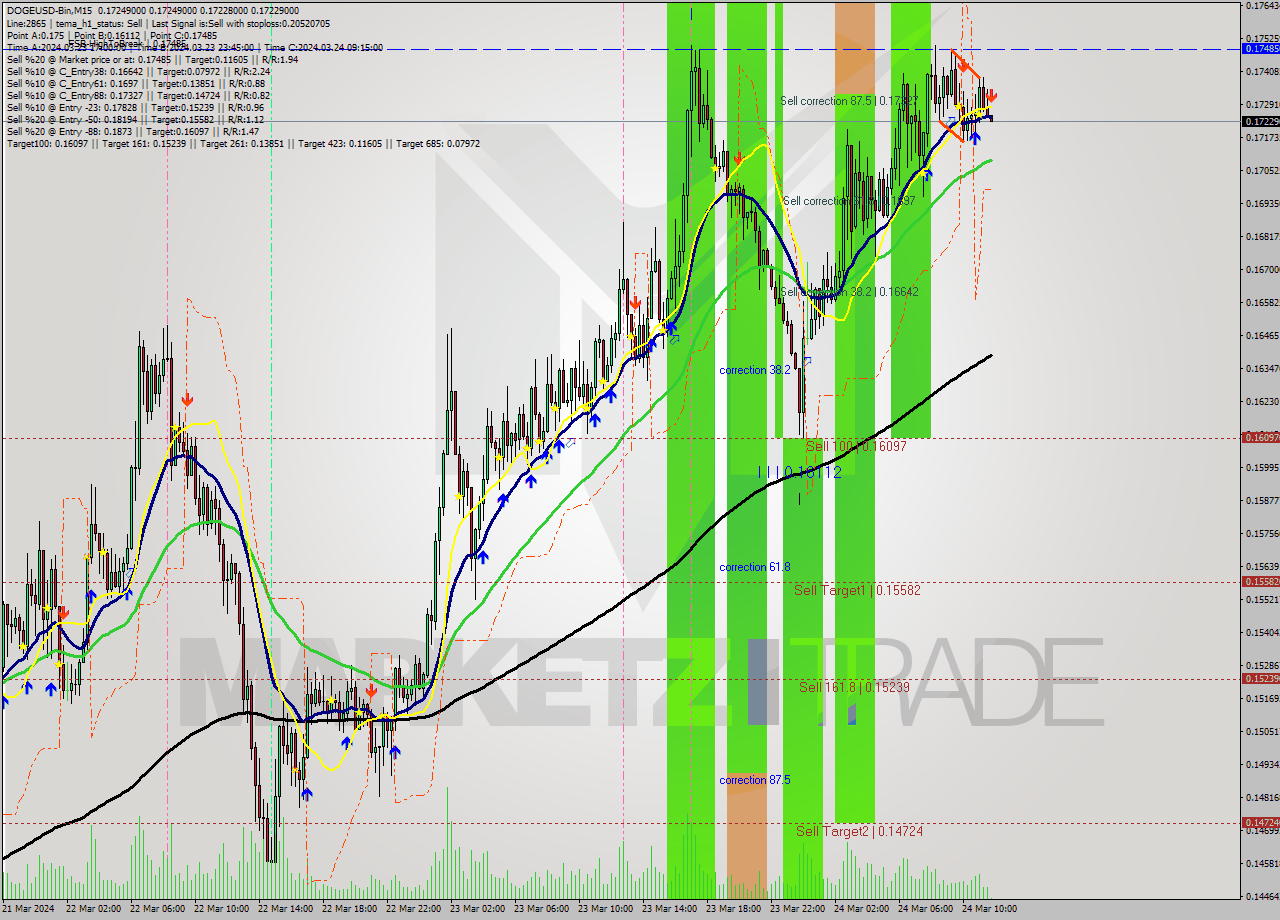
Task: Click the red 0.14724 price tag
Action: [x=1260, y=822]
